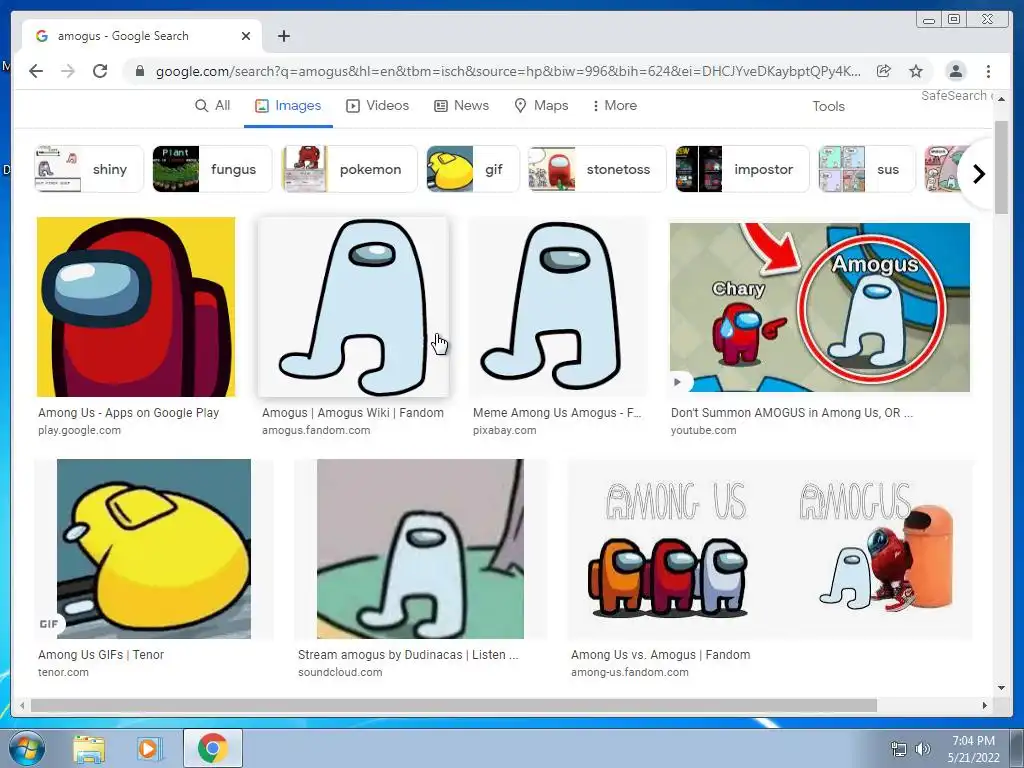Click the gif suggestion chip

tap(473, 169)
